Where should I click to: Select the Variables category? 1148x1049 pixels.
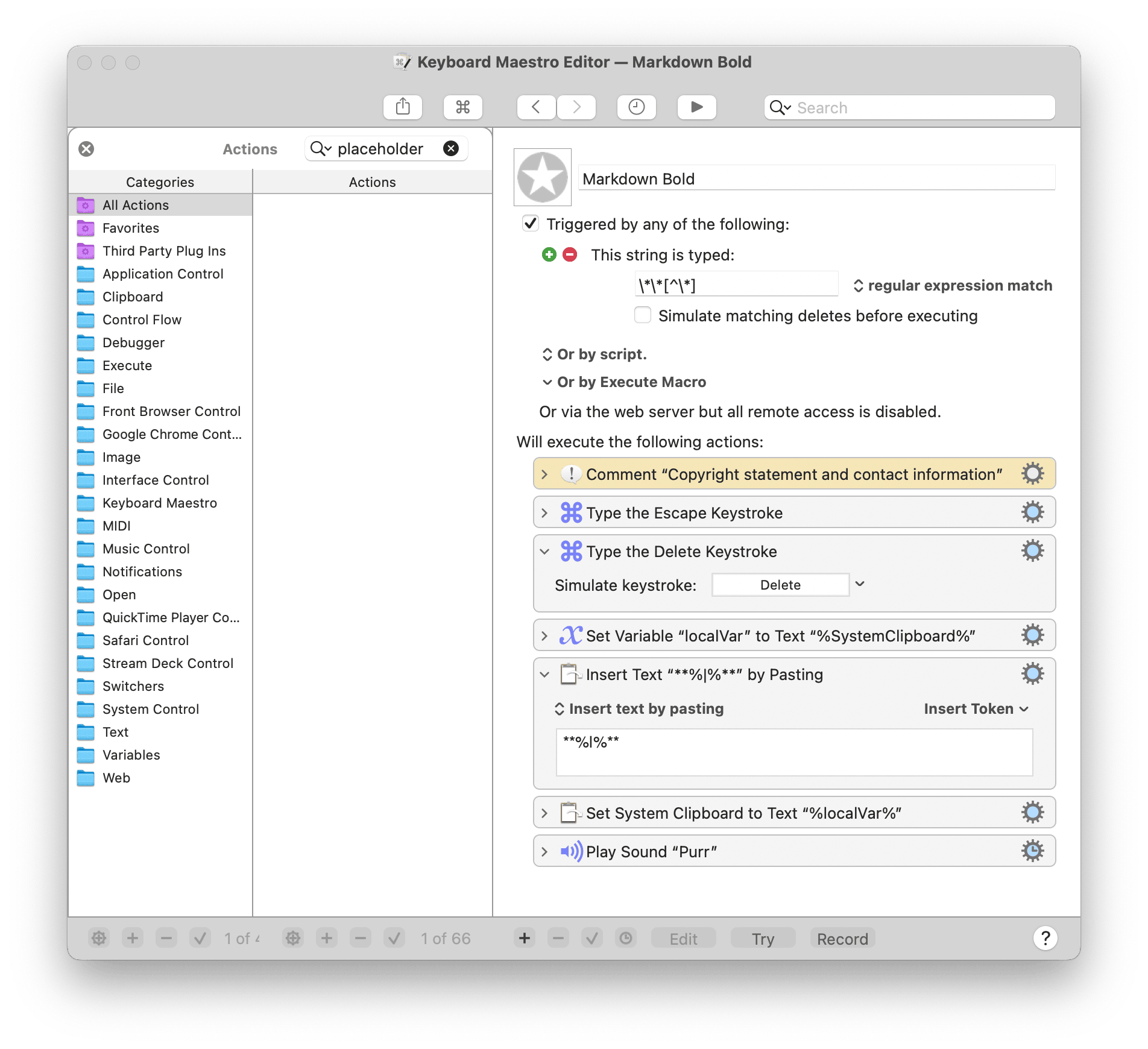pos(160,755)
